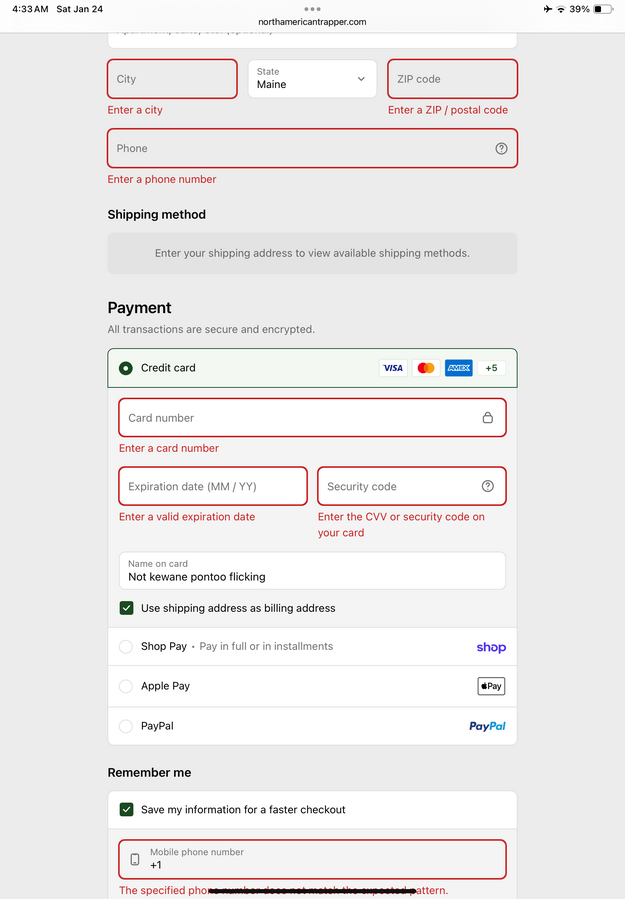Click the card number lock icon

[x=488, y=418]
